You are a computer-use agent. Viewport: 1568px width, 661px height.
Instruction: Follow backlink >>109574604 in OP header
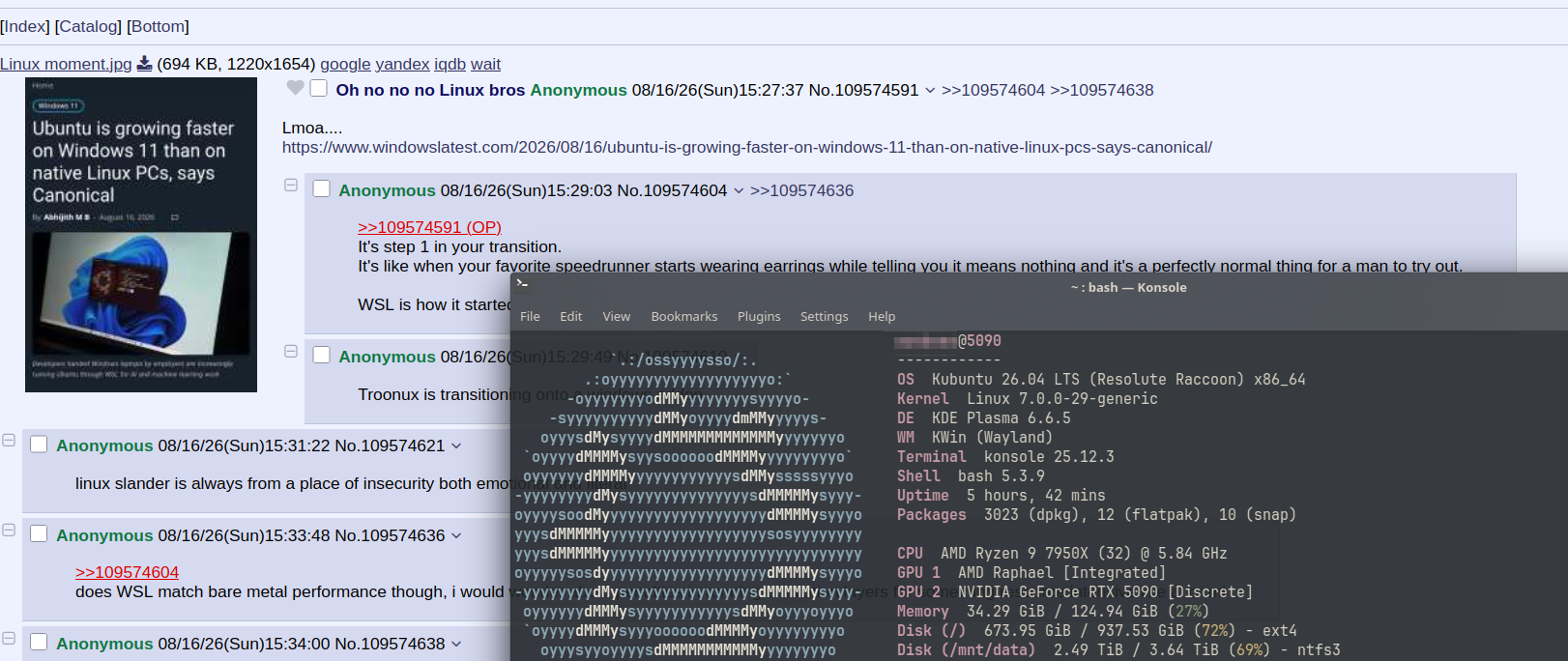point(993,90)
